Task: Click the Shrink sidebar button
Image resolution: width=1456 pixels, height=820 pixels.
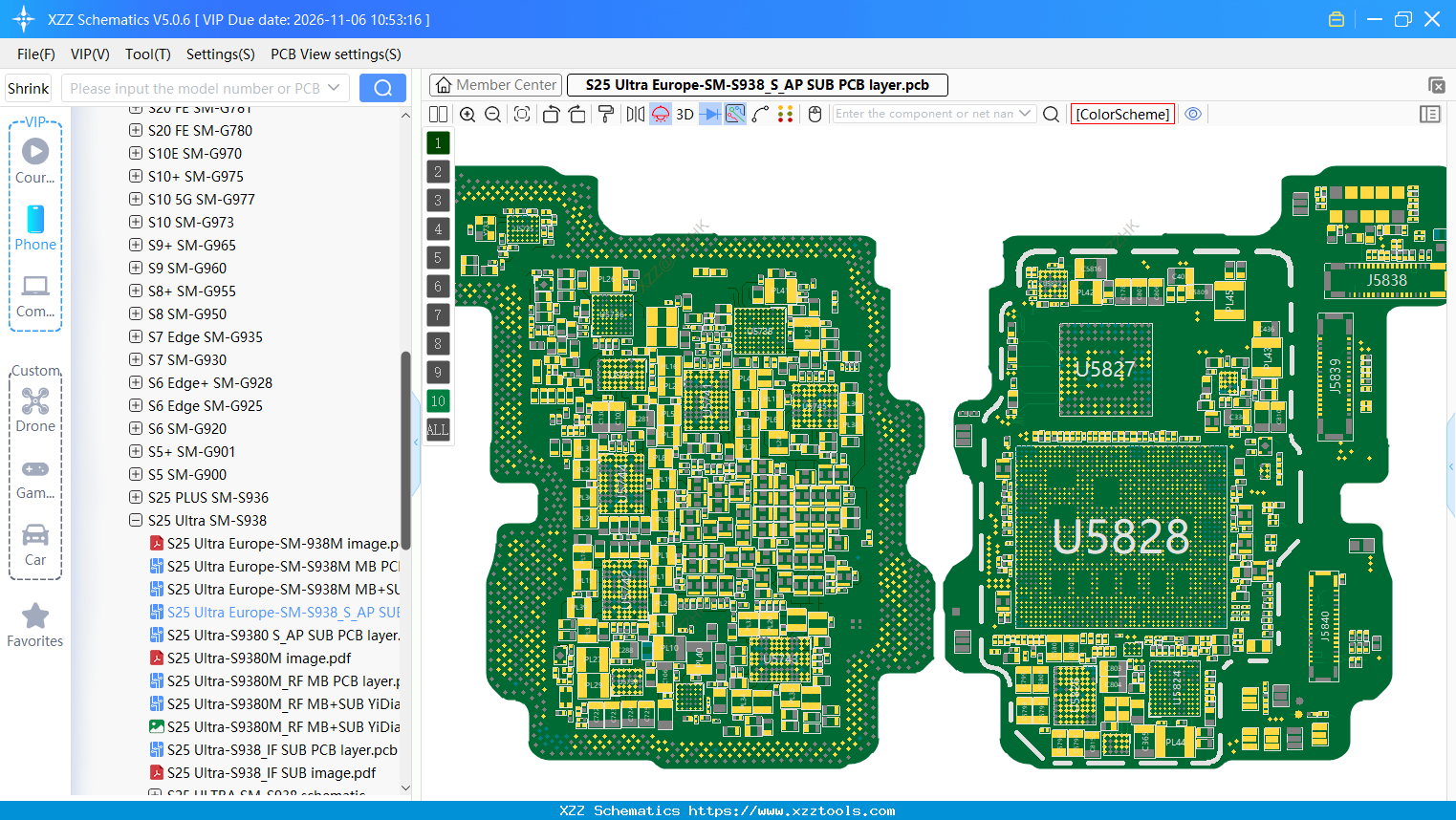Action: click(28, 87)
